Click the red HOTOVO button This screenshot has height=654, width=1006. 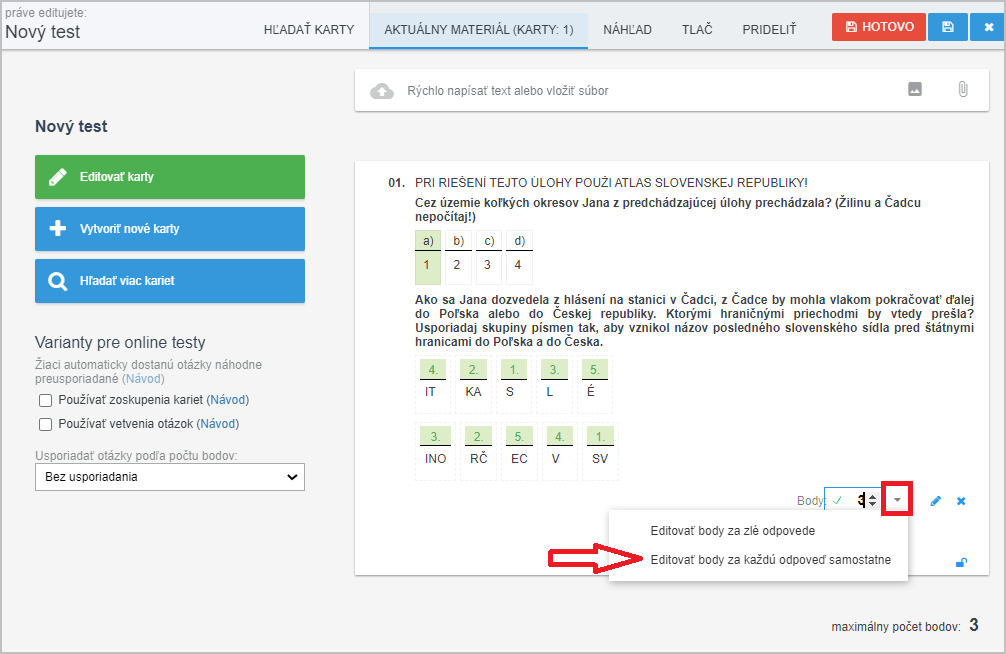(x=878, y=27)
